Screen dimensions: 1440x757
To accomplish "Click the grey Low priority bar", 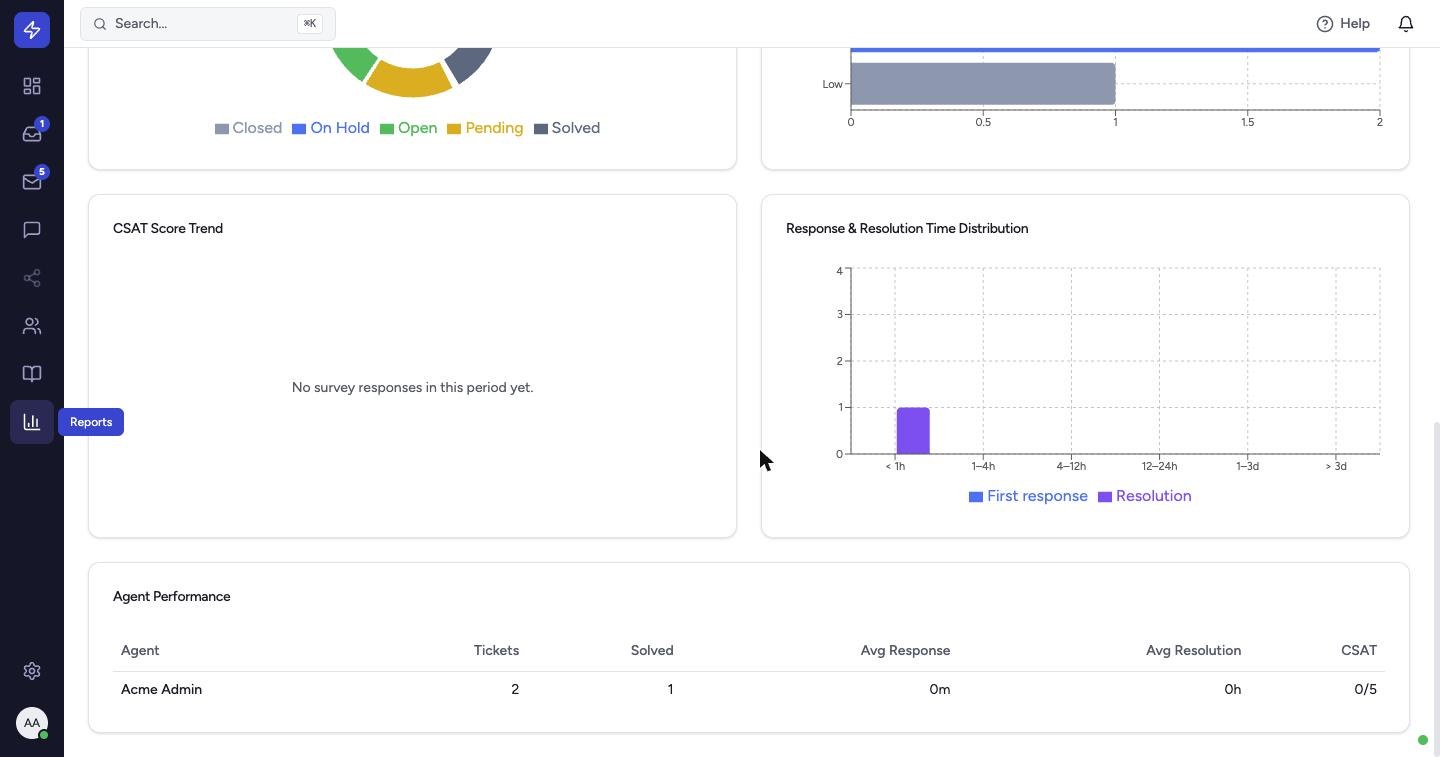I will coord(983,84).
